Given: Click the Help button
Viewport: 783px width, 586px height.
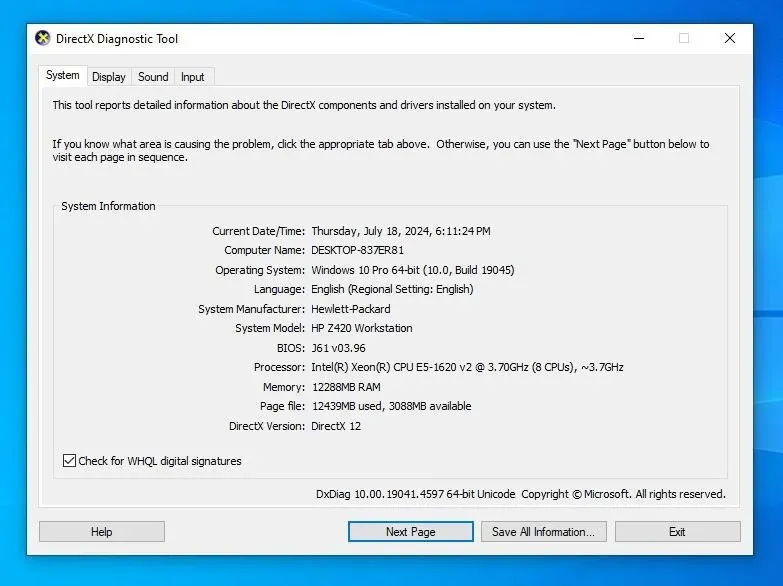Looking at the screenshot, I should [102, 532].
